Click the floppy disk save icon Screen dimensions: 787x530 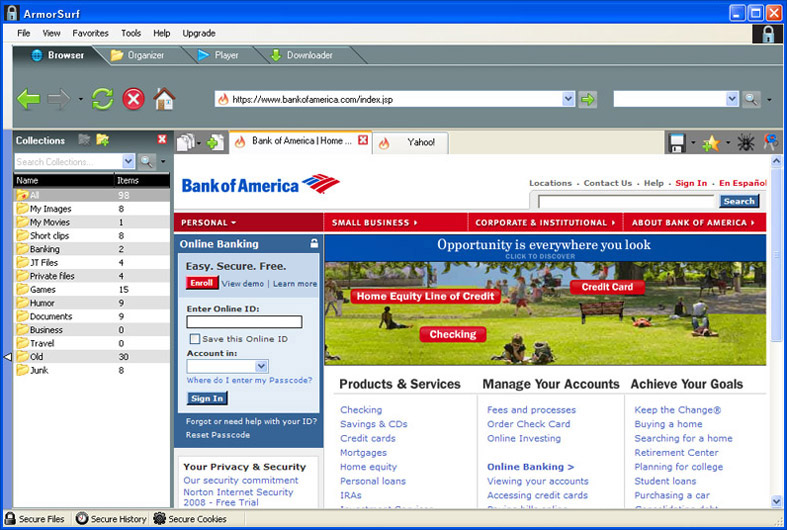click(x=677, y=143)
